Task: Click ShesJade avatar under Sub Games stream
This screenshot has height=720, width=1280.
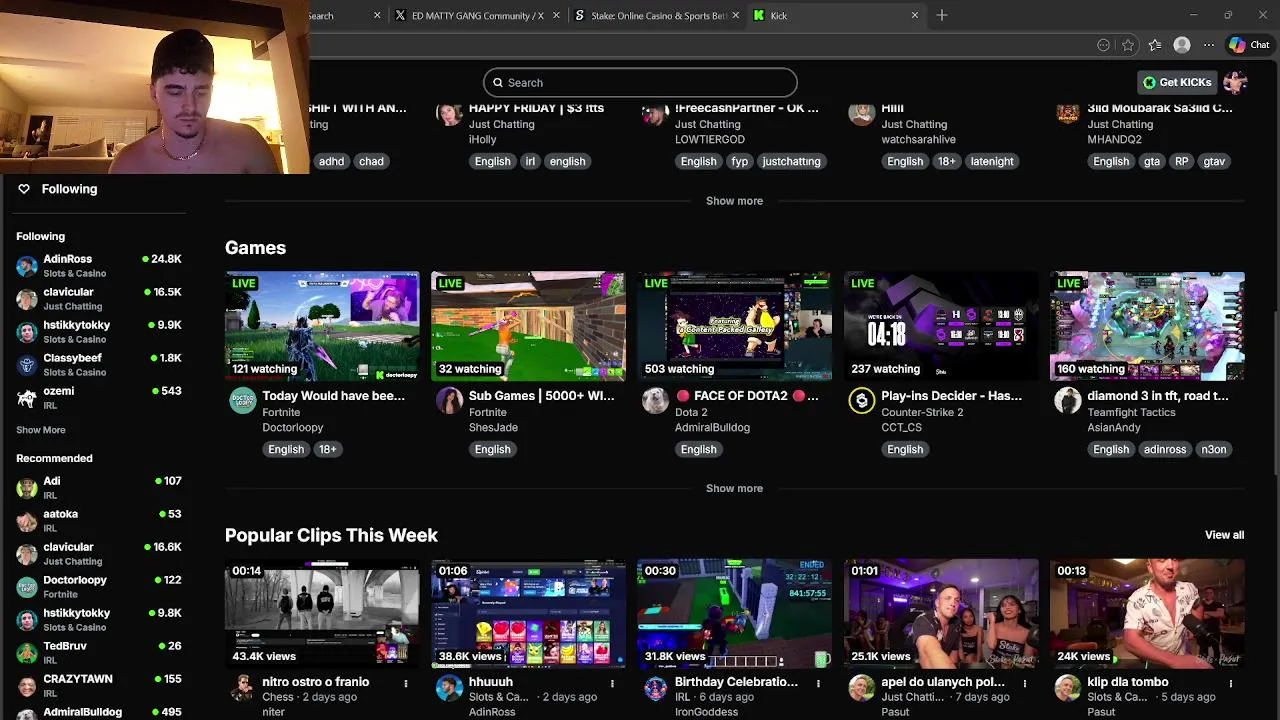Action: [x=449, y=401]
